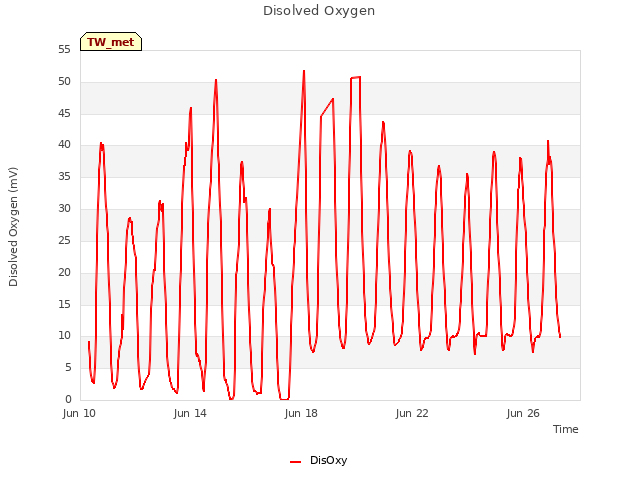Click the DisOxy legend label
Viewport: 640px width, 480px height.
pos(329,460)
